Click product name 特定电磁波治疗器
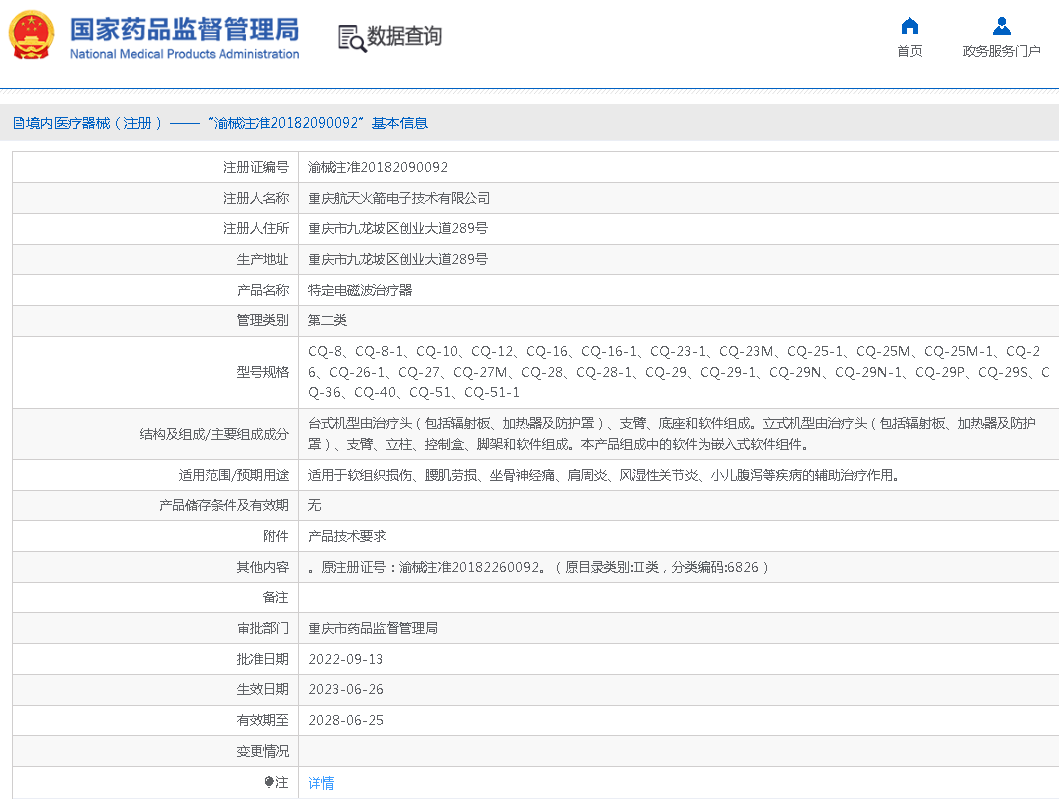The height and width of the screenshot is (799, 1059). coord(359,290)
